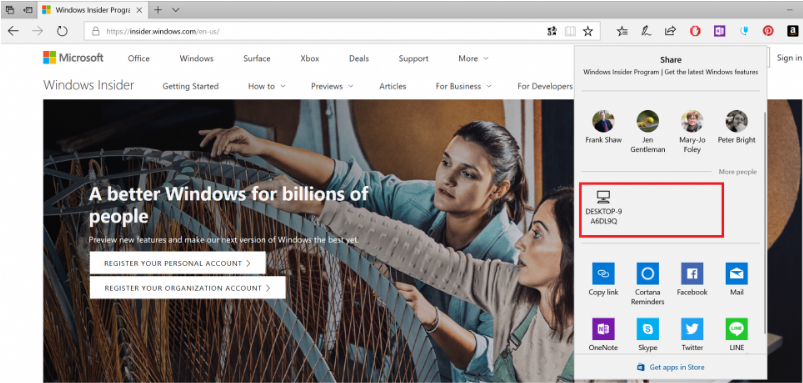Go back using the browser back arrow

(x=13, y=31)
